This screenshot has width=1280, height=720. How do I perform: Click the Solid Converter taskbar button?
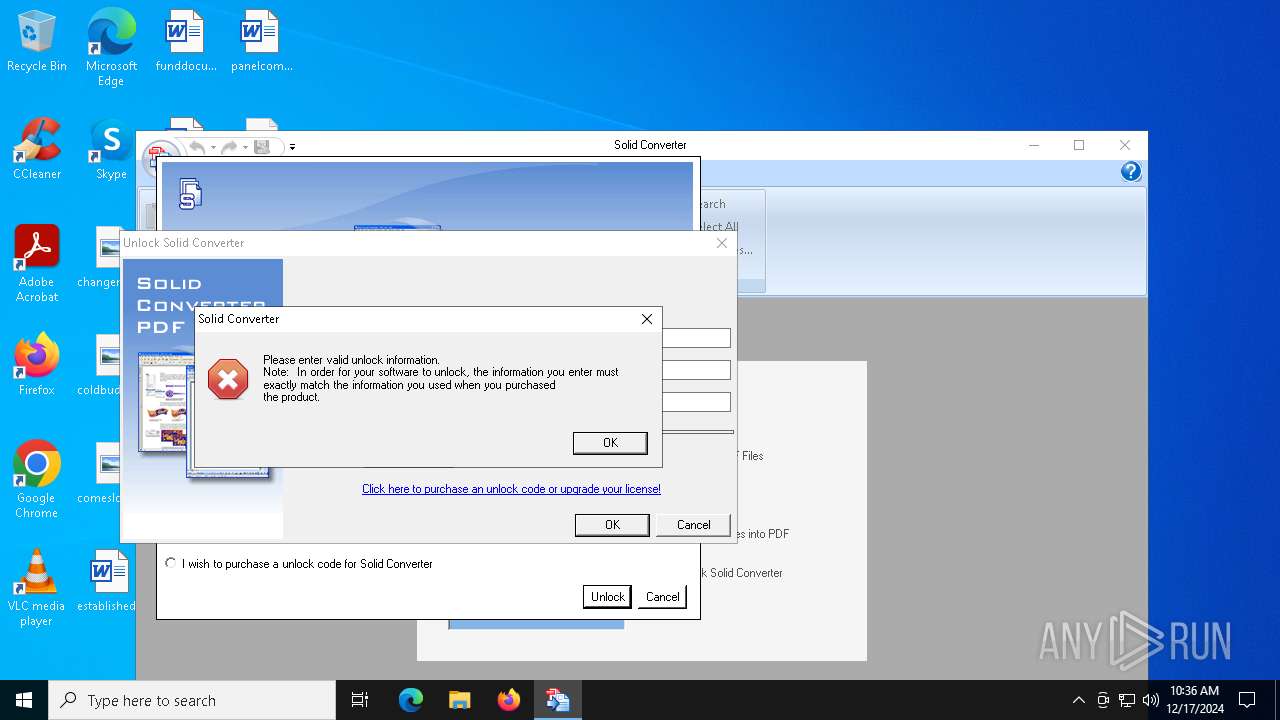pyautogui.click(x=557, y=700)
